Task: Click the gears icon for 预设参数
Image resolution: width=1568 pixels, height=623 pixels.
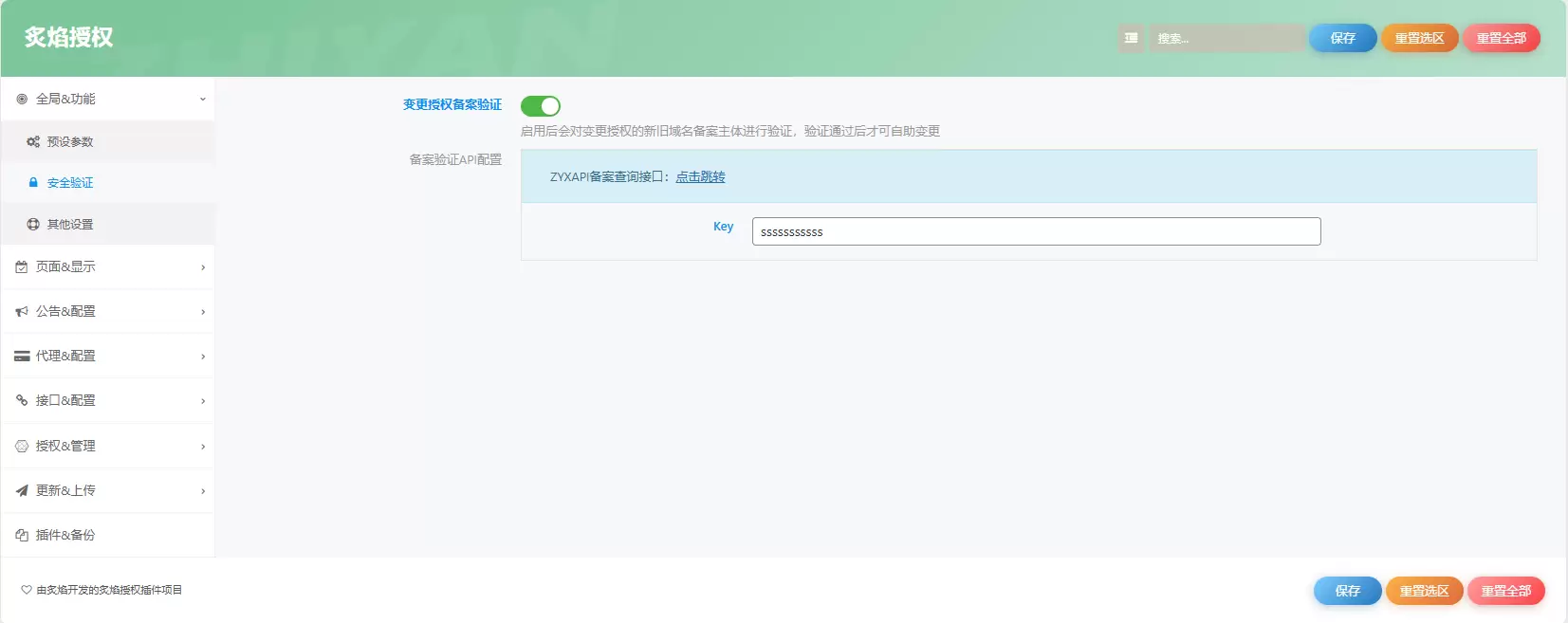Action: [33, 141]
